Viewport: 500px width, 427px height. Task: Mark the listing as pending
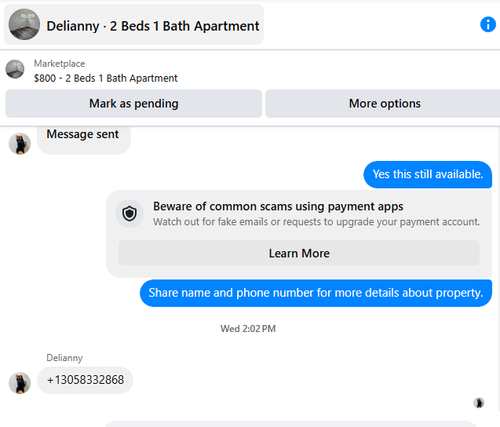click(x=134, y=104)
